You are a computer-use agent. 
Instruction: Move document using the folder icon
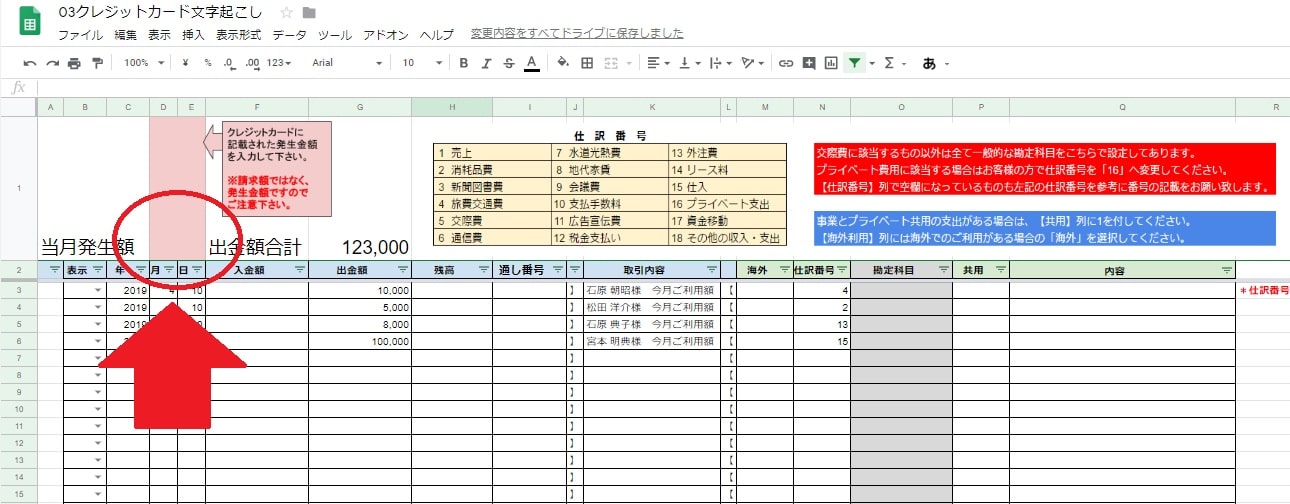(x=310, y=13)
